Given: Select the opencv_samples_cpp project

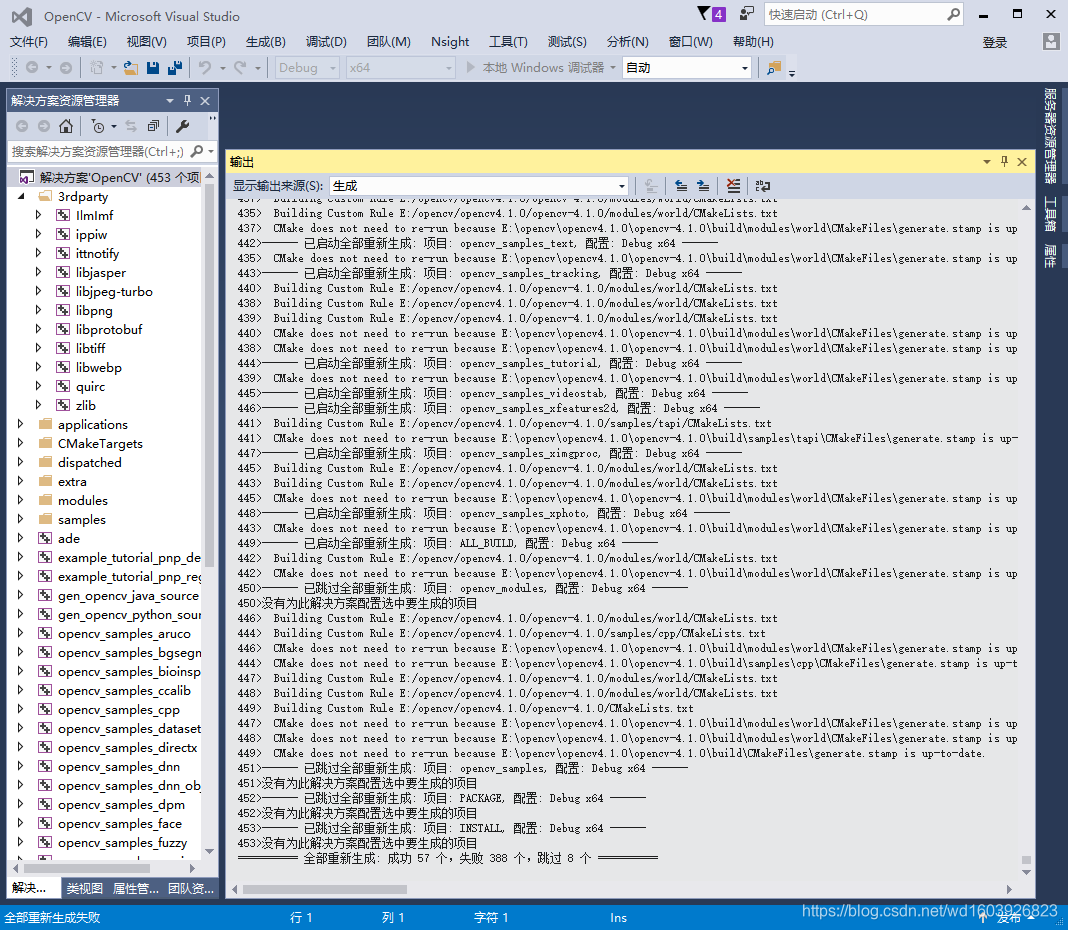Looking at the screenshot, I should [x=119, y=709].
